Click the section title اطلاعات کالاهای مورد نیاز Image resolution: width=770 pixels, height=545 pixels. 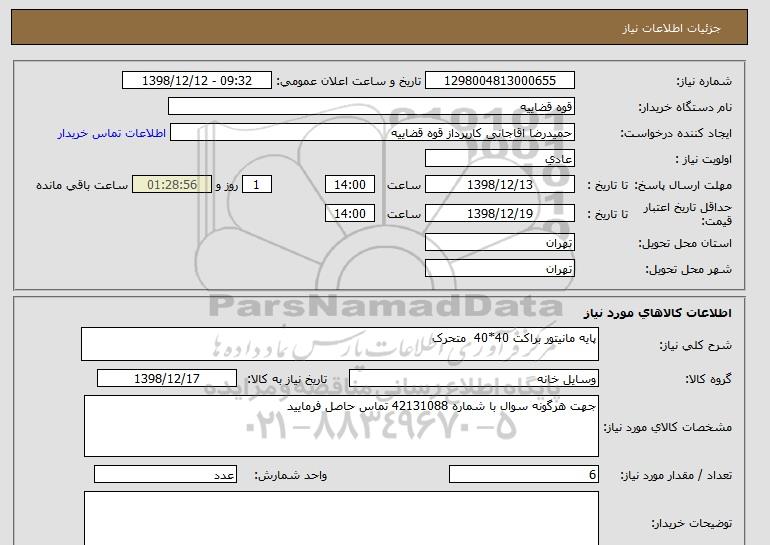657,313
